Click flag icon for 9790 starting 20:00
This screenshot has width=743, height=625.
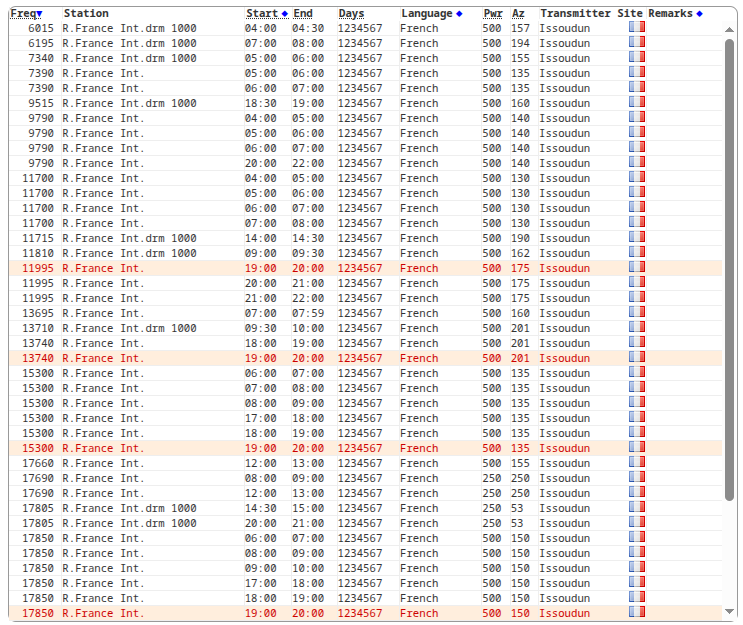637,162
